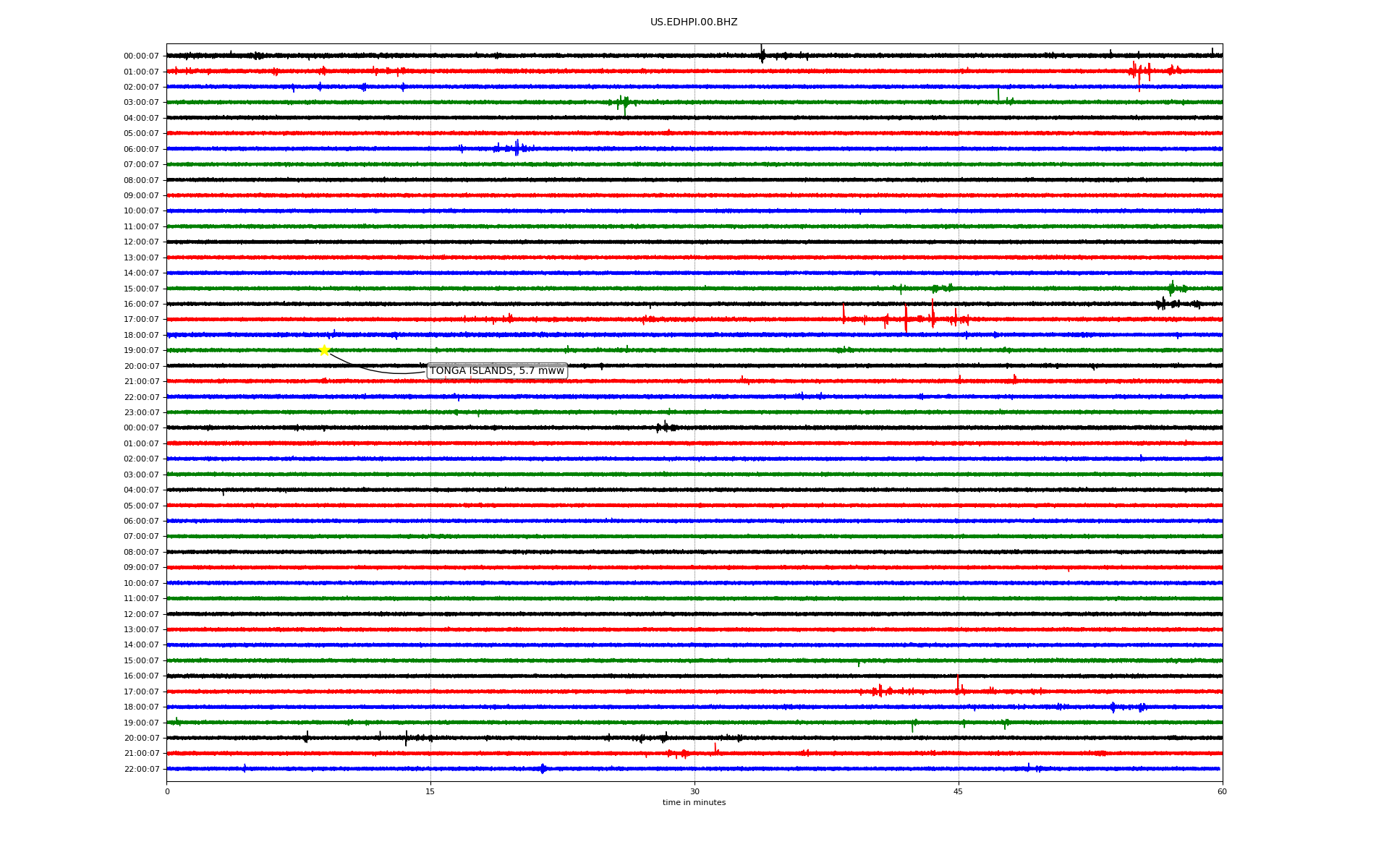This screenshot has height=868, width=1389.
Task: Click the 15 tick on the x-axis
Action: click(x=430, y=791)
